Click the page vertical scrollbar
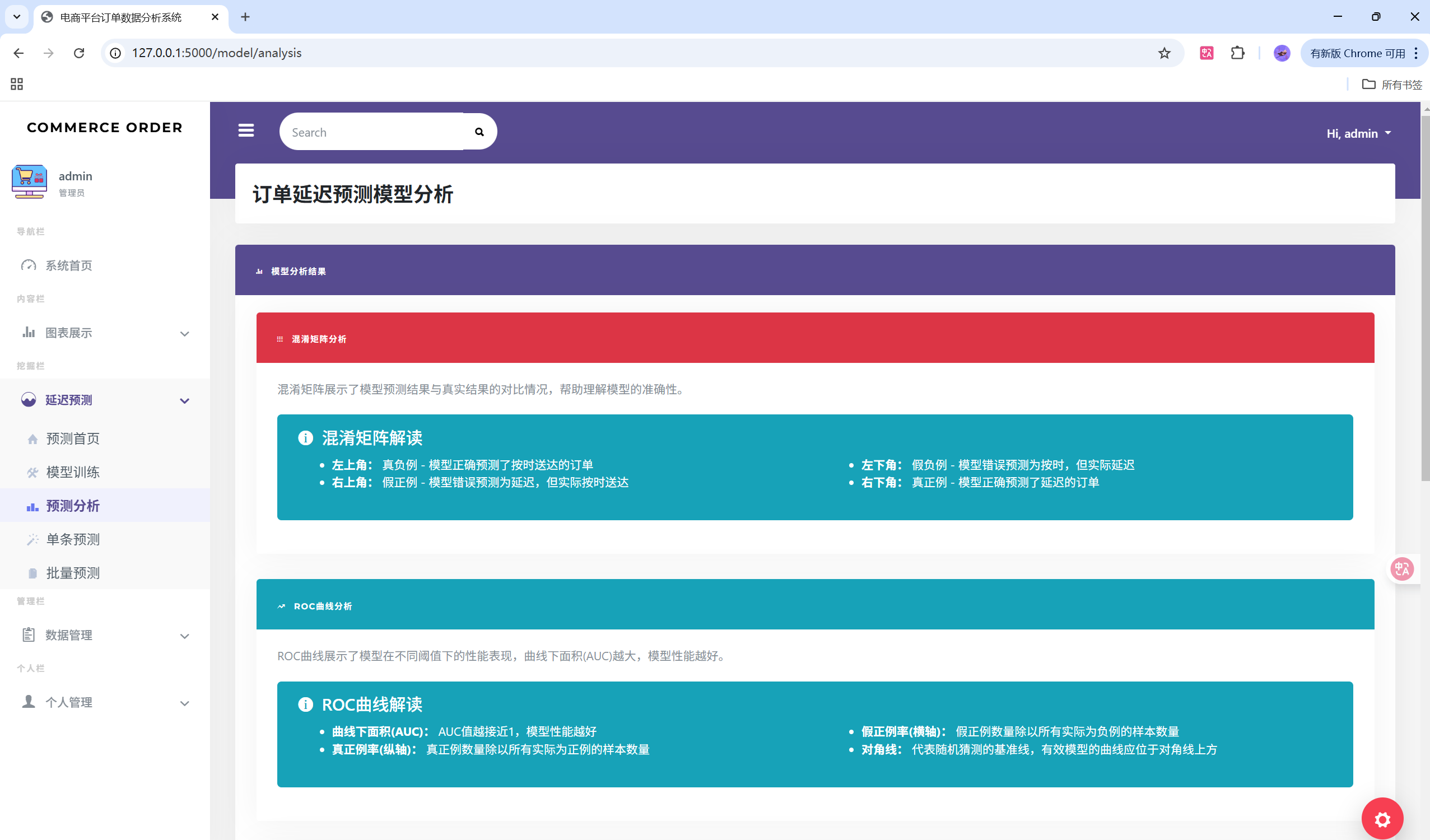Image resolution: width=1430 pixels, height=840 pixels. coord(1425,295)
